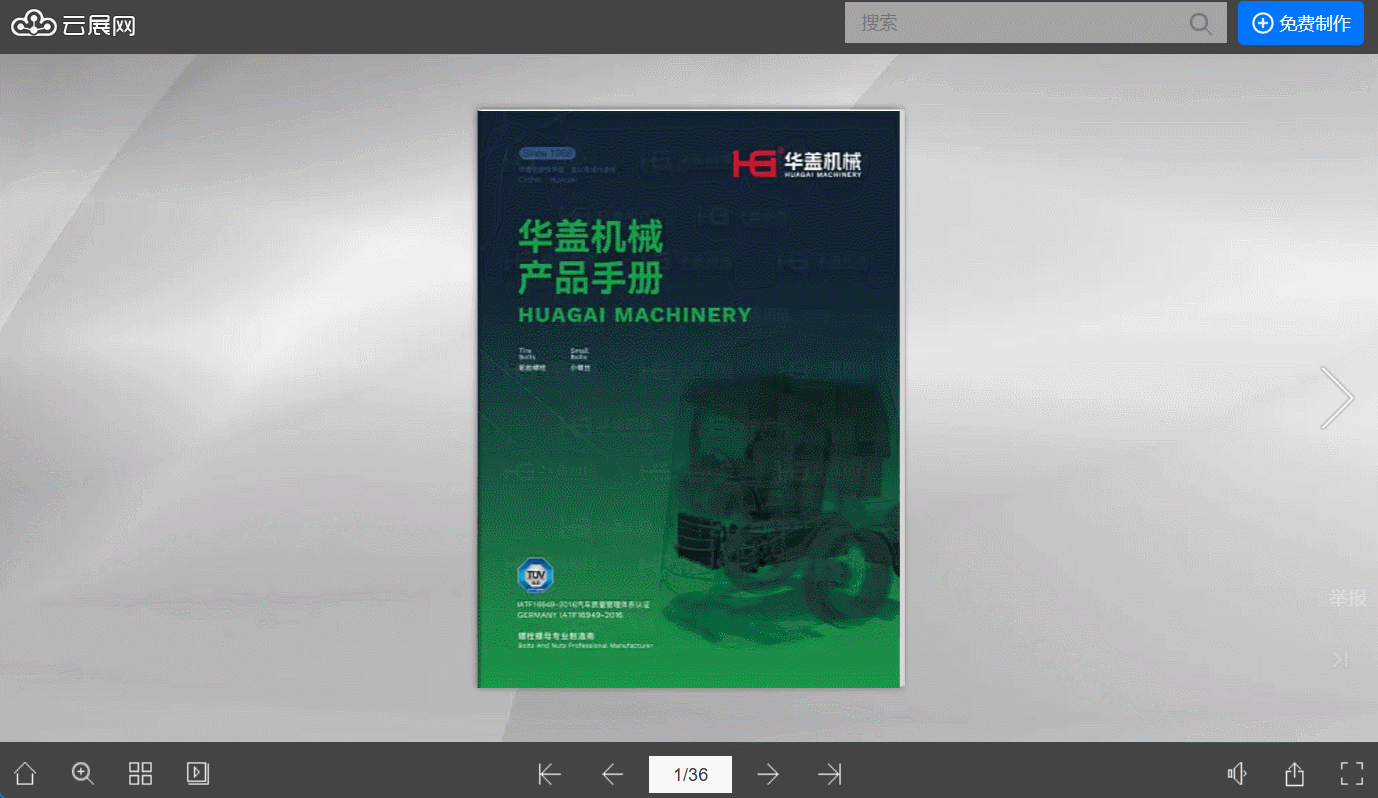Start the auto-play slideshow icon
Viewport: 1378px width, 798px height.
click(x=198, y=773)
